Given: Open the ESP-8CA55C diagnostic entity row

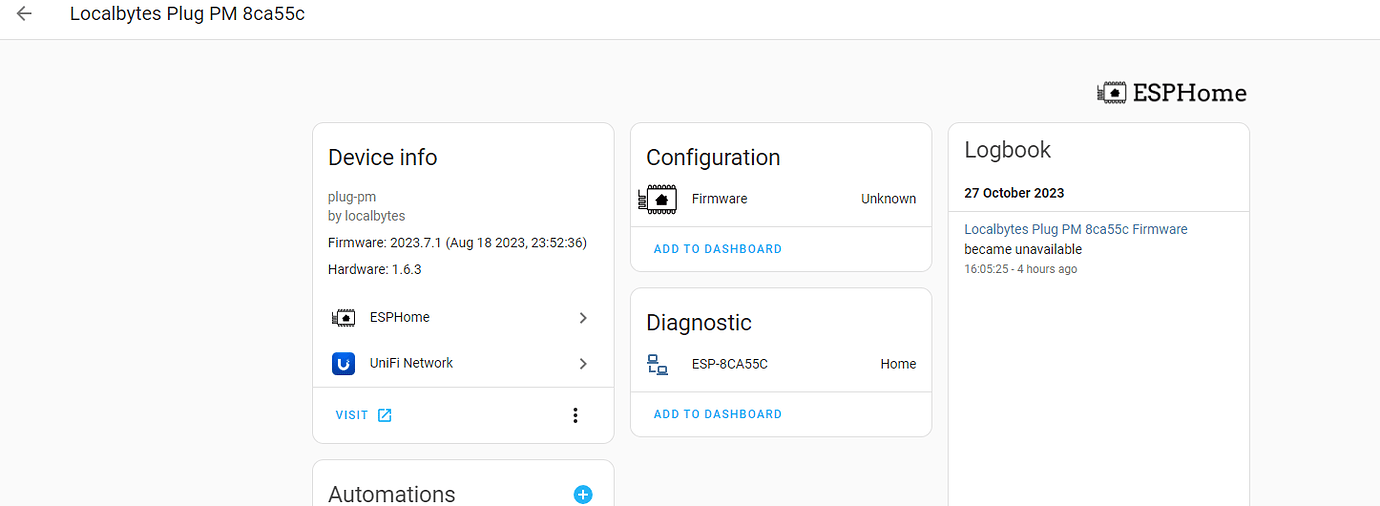Looking at the screenshot, I should click(x=781, y=364).
